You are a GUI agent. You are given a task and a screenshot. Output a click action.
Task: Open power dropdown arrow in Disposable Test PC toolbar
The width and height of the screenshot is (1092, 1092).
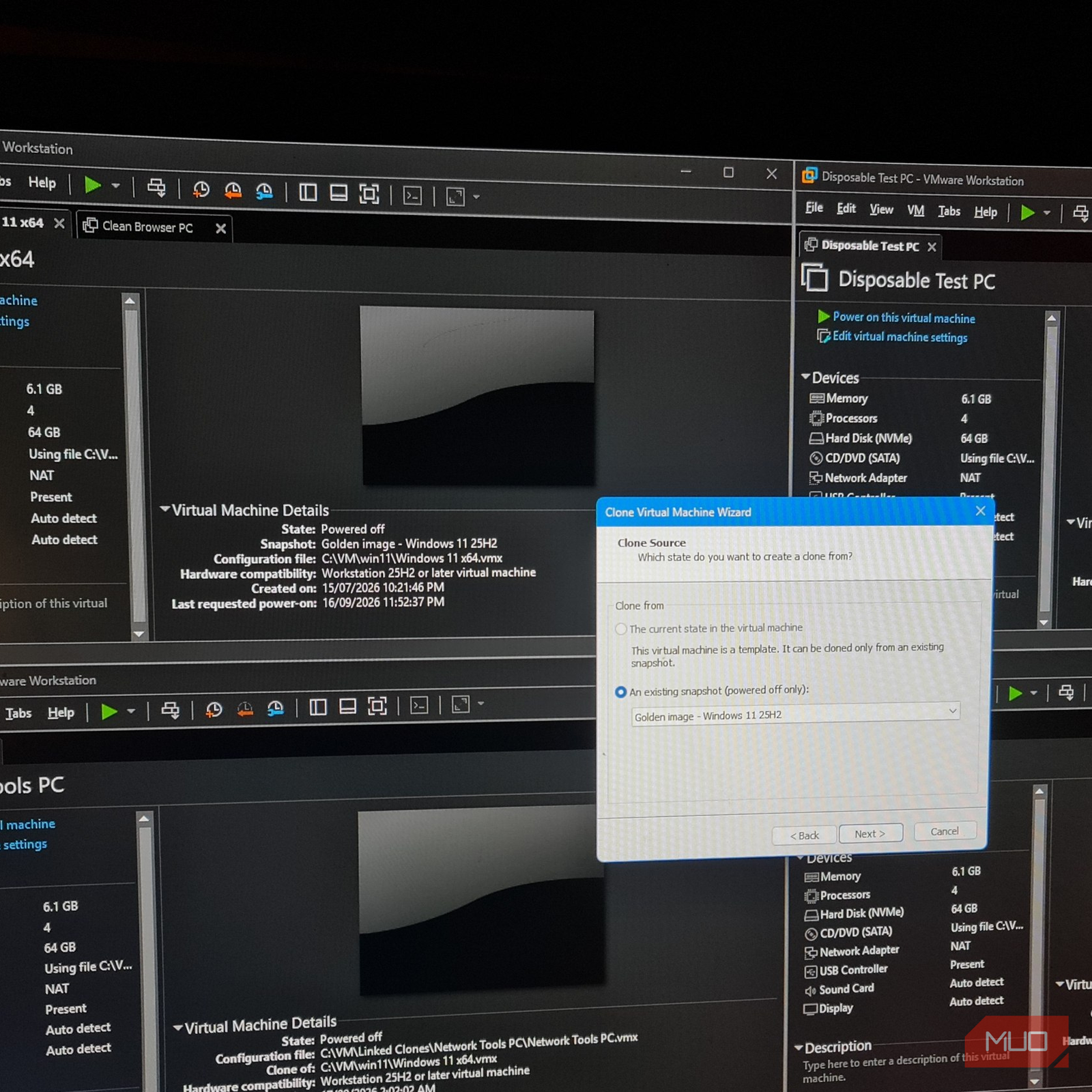point(1047,213)
